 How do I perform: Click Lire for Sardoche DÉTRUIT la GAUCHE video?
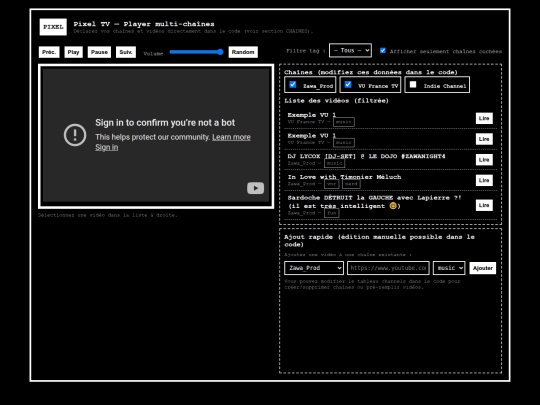484,205
